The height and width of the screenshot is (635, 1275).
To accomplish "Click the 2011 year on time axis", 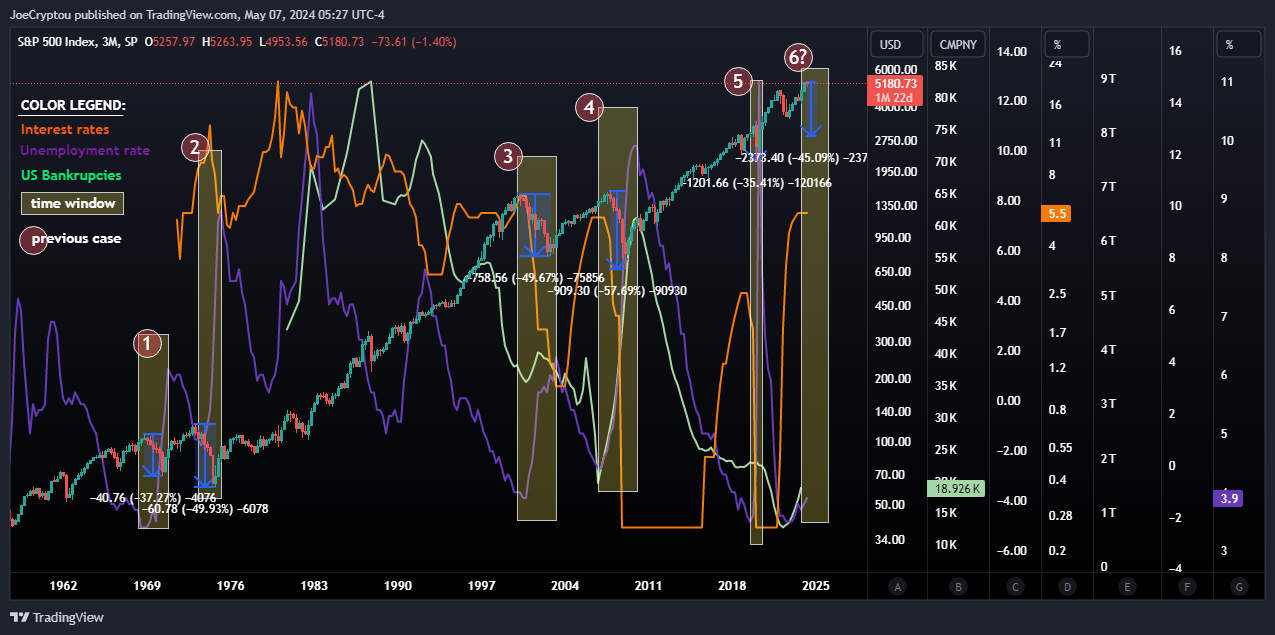I will (648, 586).
